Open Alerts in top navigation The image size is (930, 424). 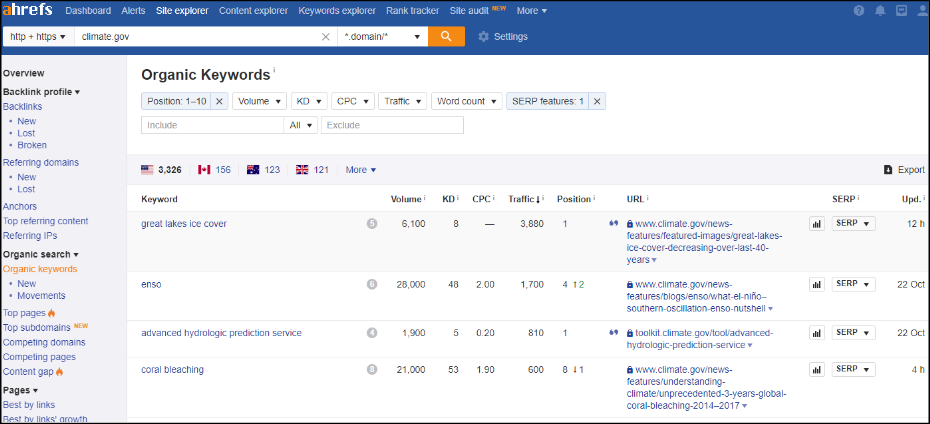[x=133, y=11]
